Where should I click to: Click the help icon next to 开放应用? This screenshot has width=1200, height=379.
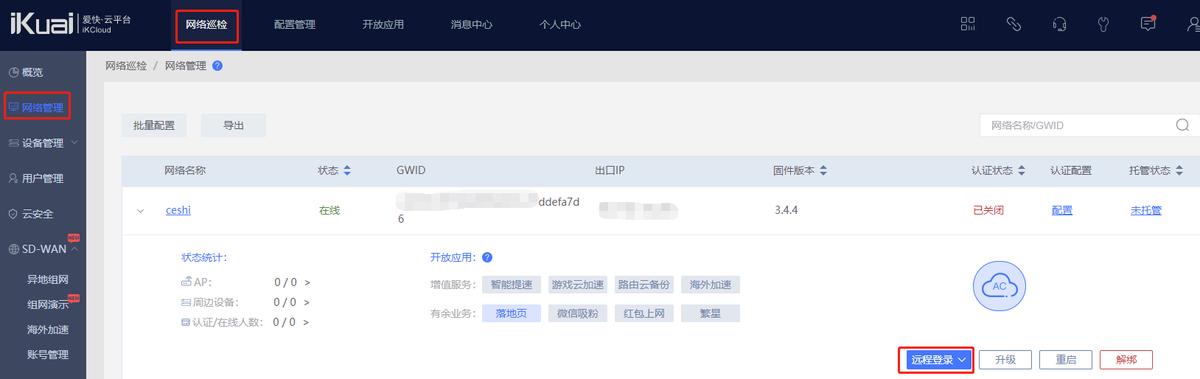point(487,258)
